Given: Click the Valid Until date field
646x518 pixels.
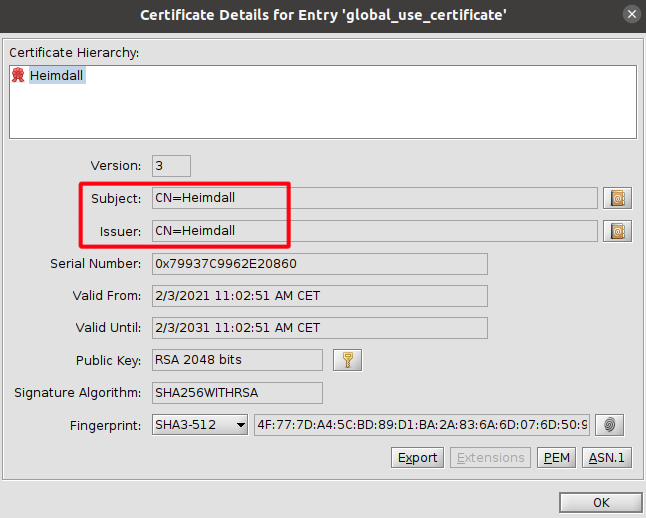Looking at the screenshot, I should [319, 328].
